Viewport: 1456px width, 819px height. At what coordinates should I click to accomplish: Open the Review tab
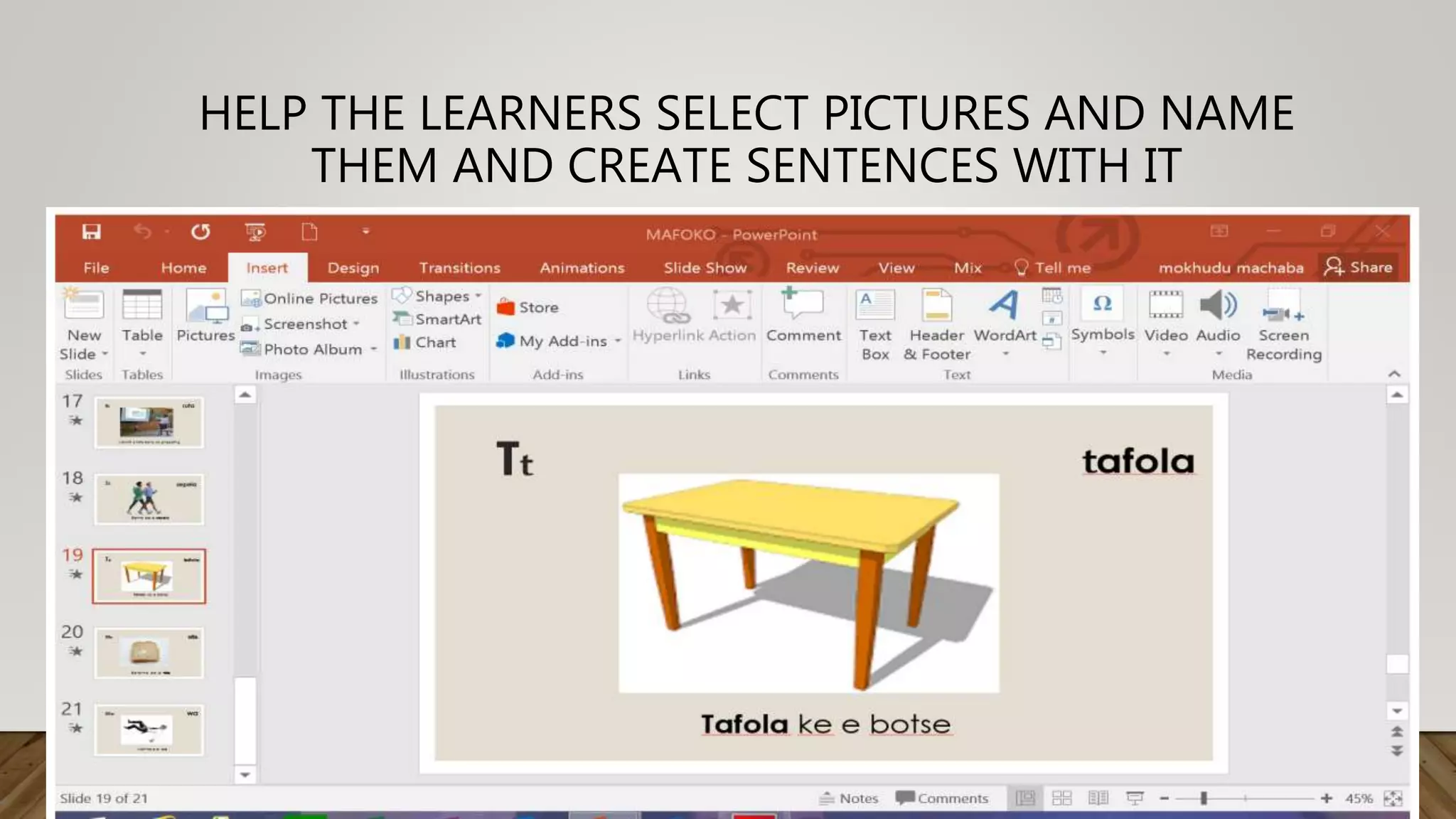tap(813, 268)
